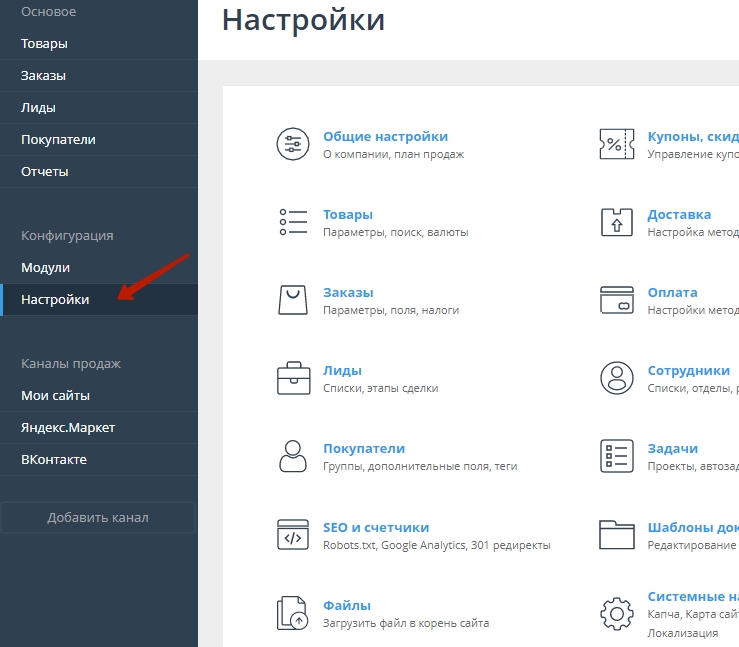The width and height of the screenshot is (739, 647).
Task: Click the person icon beside Покупатели settings
Action: [293, 456]
